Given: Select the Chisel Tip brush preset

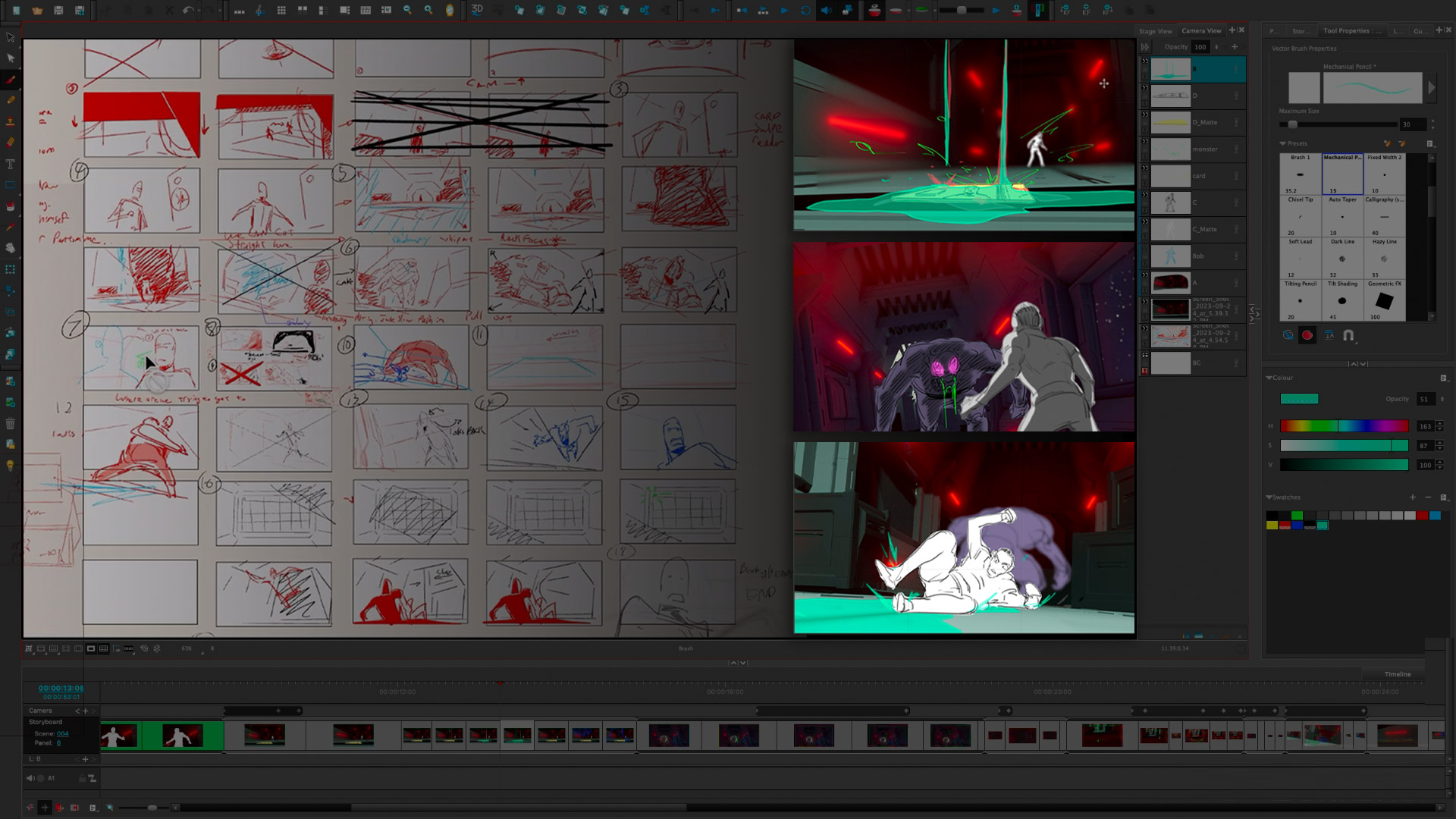Looking at the screenshot, I should (1301, 216).
